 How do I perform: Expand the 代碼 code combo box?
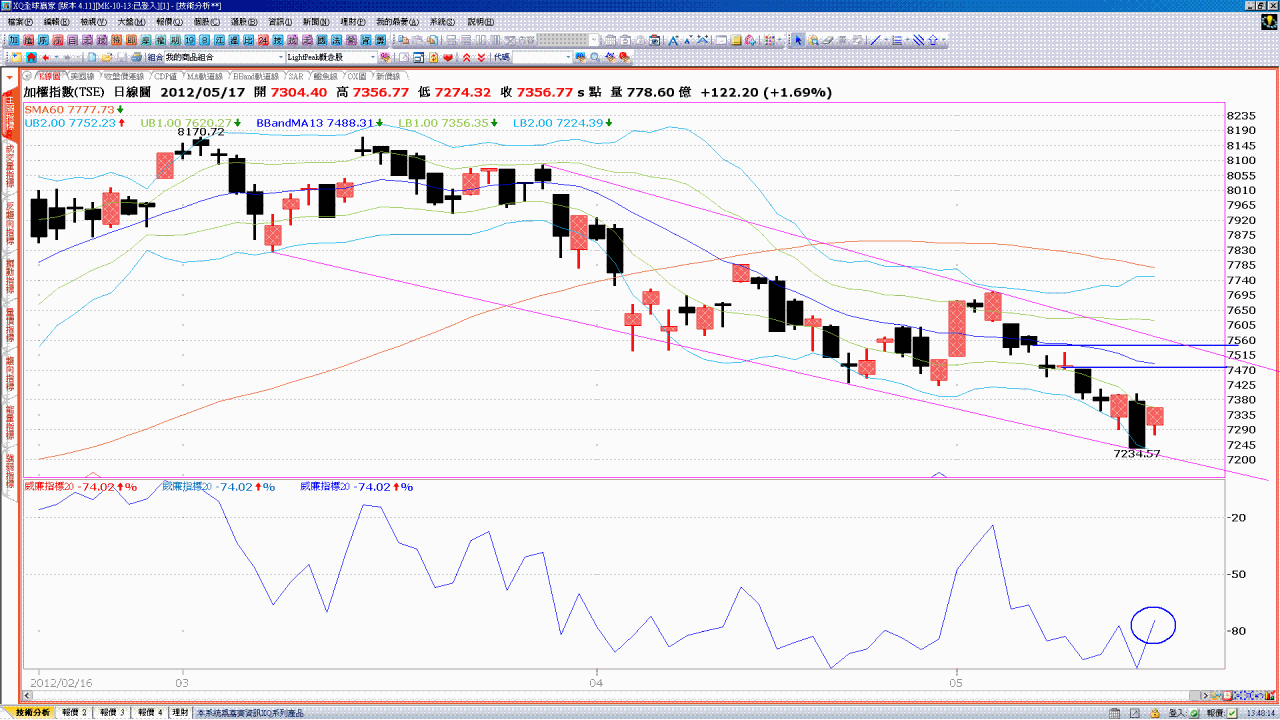pyautogui.click(x=569, y=58)
